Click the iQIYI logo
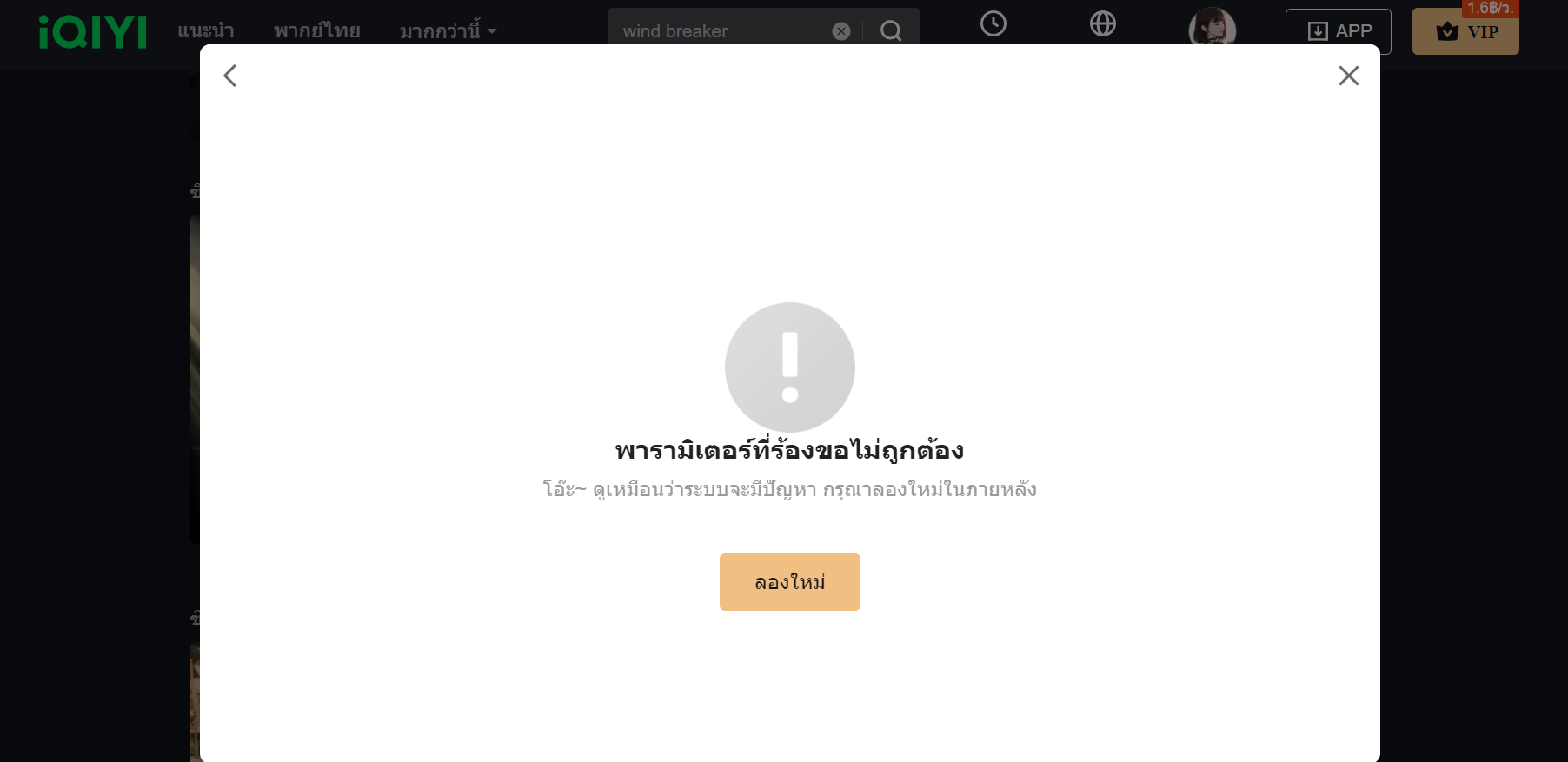 point(93,32)
